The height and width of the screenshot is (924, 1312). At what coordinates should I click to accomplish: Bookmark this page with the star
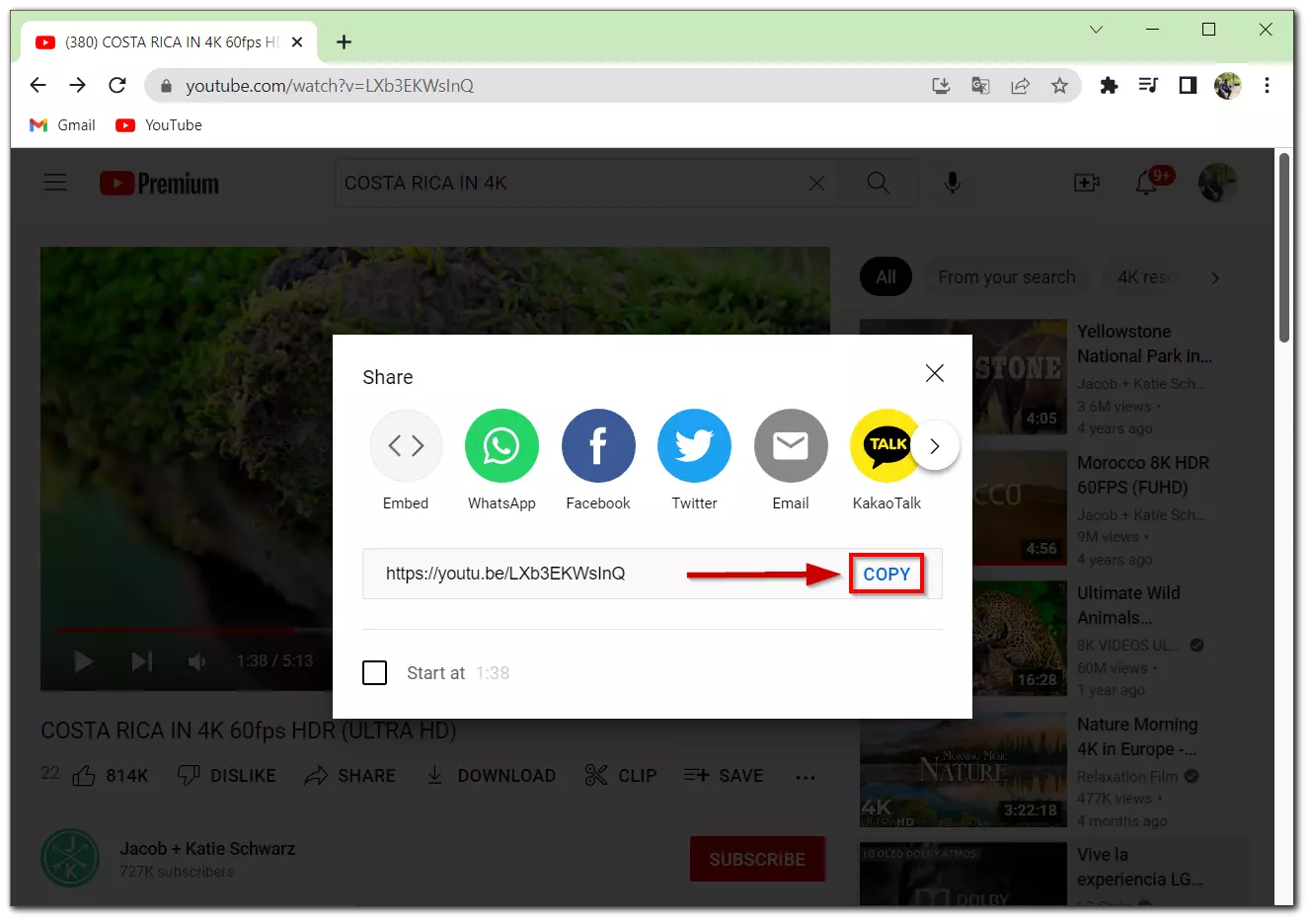click(1059, 86)
